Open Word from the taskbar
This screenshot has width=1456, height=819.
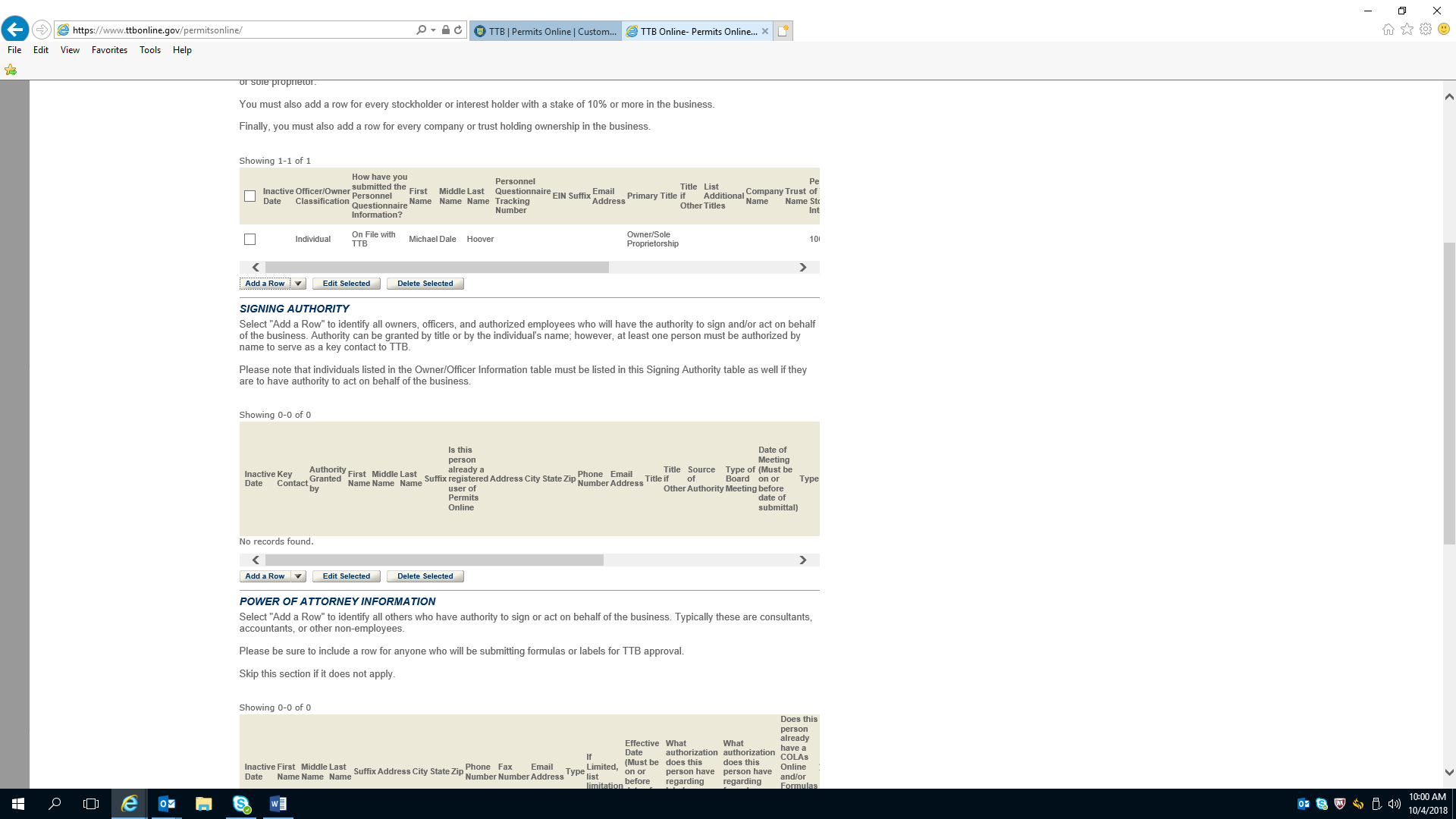click(278, 804)
